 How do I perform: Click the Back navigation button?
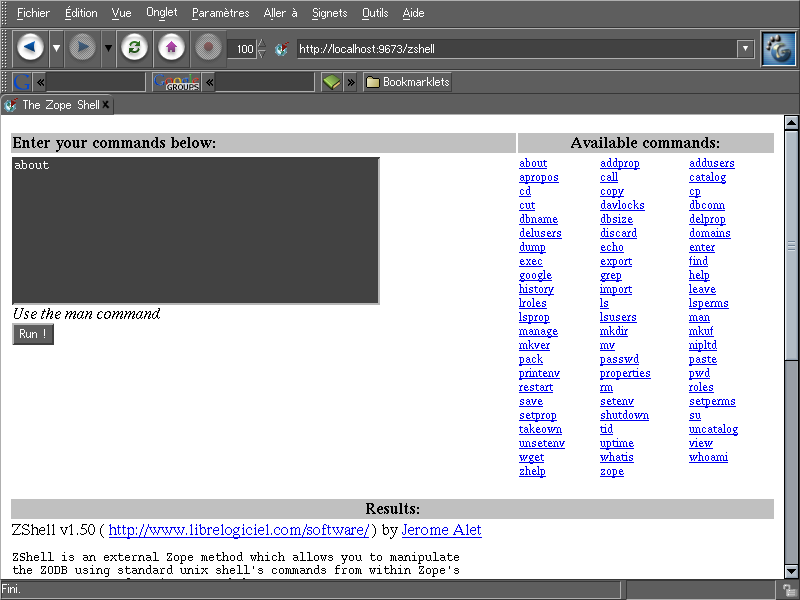(x=30, y=48)
